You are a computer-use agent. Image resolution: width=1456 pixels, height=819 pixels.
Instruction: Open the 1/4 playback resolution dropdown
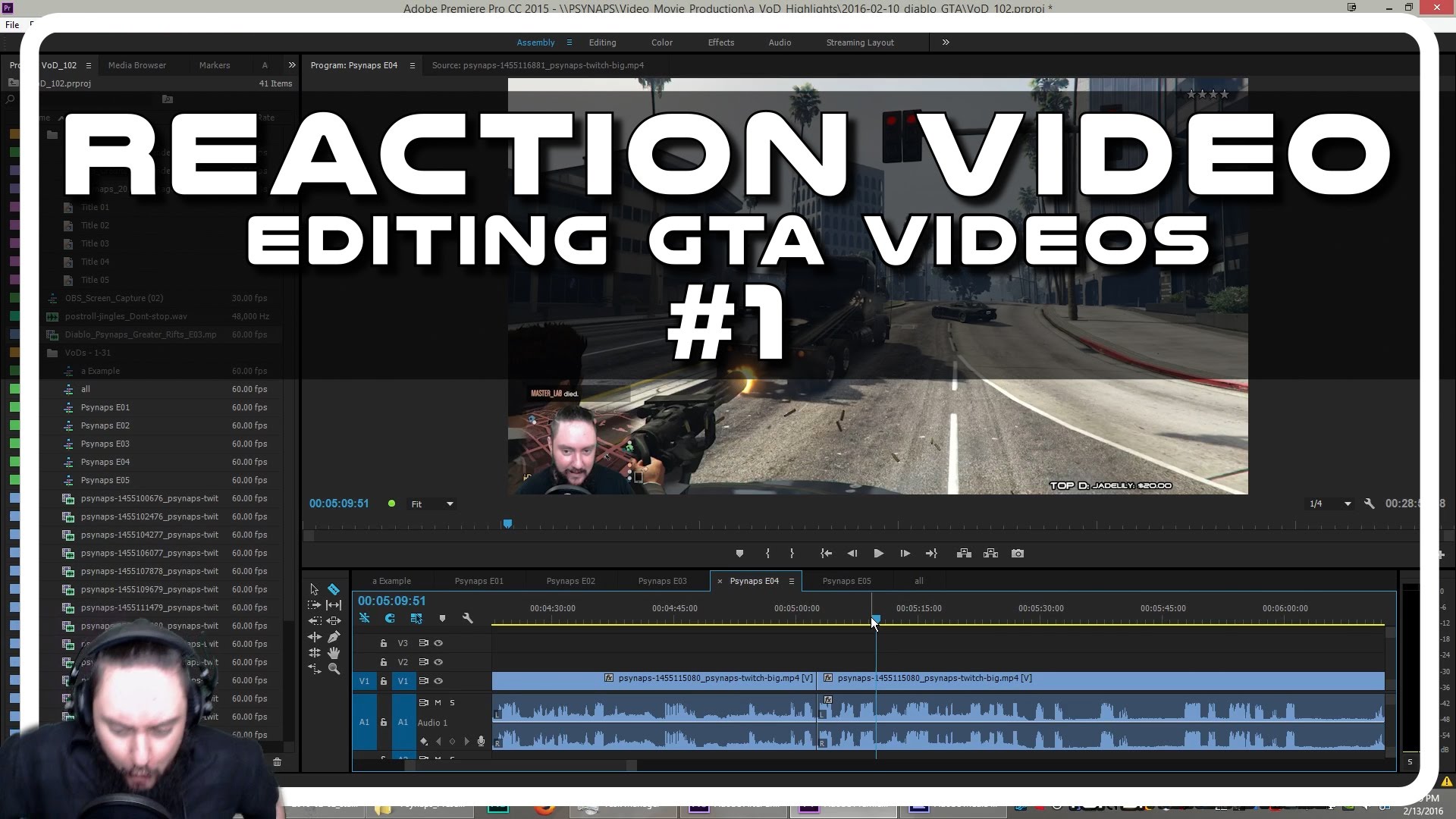click(1330, 504)
